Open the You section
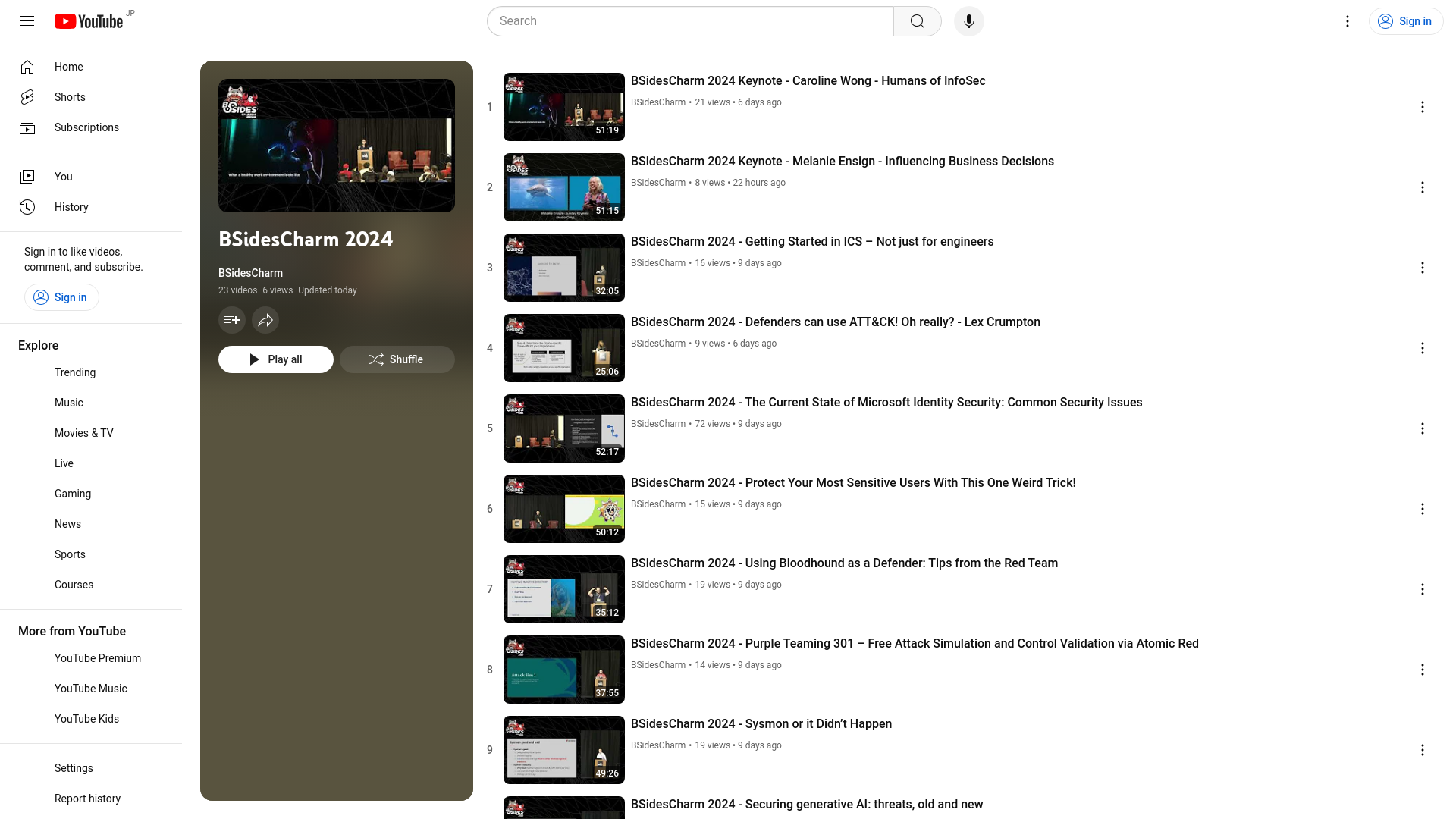The height and width of the screenshot is (819, 1456). pos(91,177)
